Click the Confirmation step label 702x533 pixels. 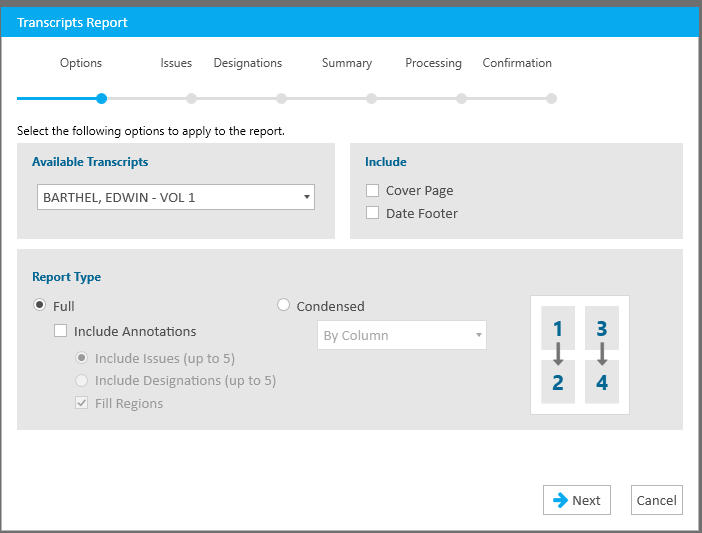coord(517,63)
